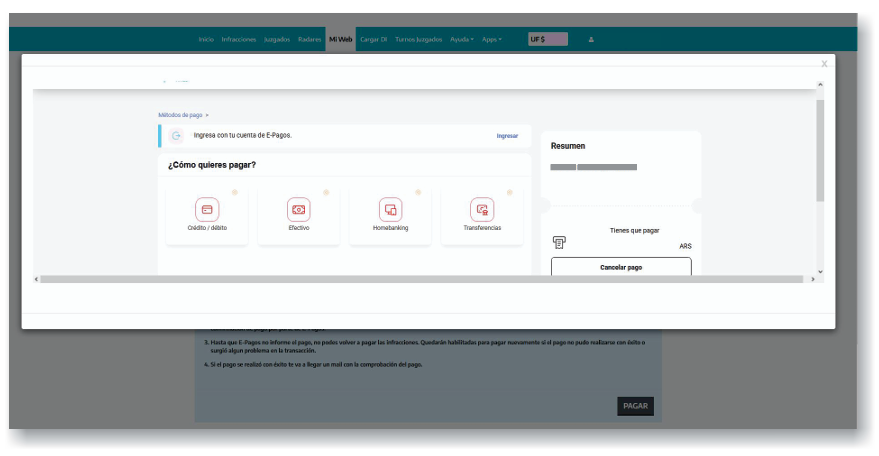Screen dimensions: 879x456
Task: Click the E-Pagos login arrow icon
Action: (175, 136)
